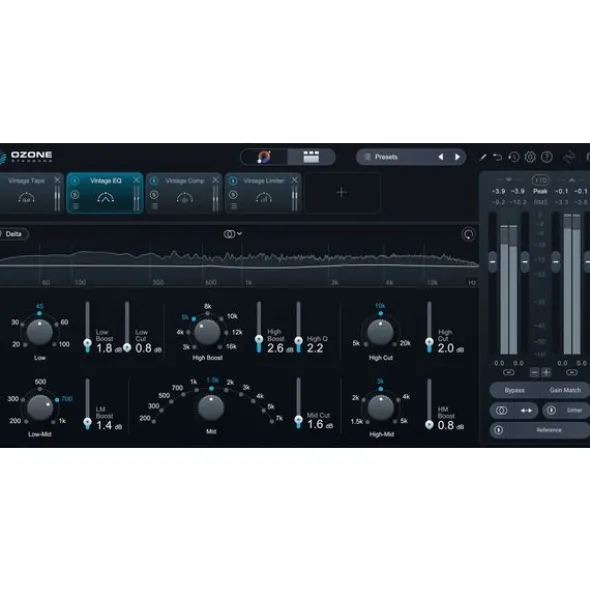Remove the Vintage Comp module

click(x=215, y=180)
